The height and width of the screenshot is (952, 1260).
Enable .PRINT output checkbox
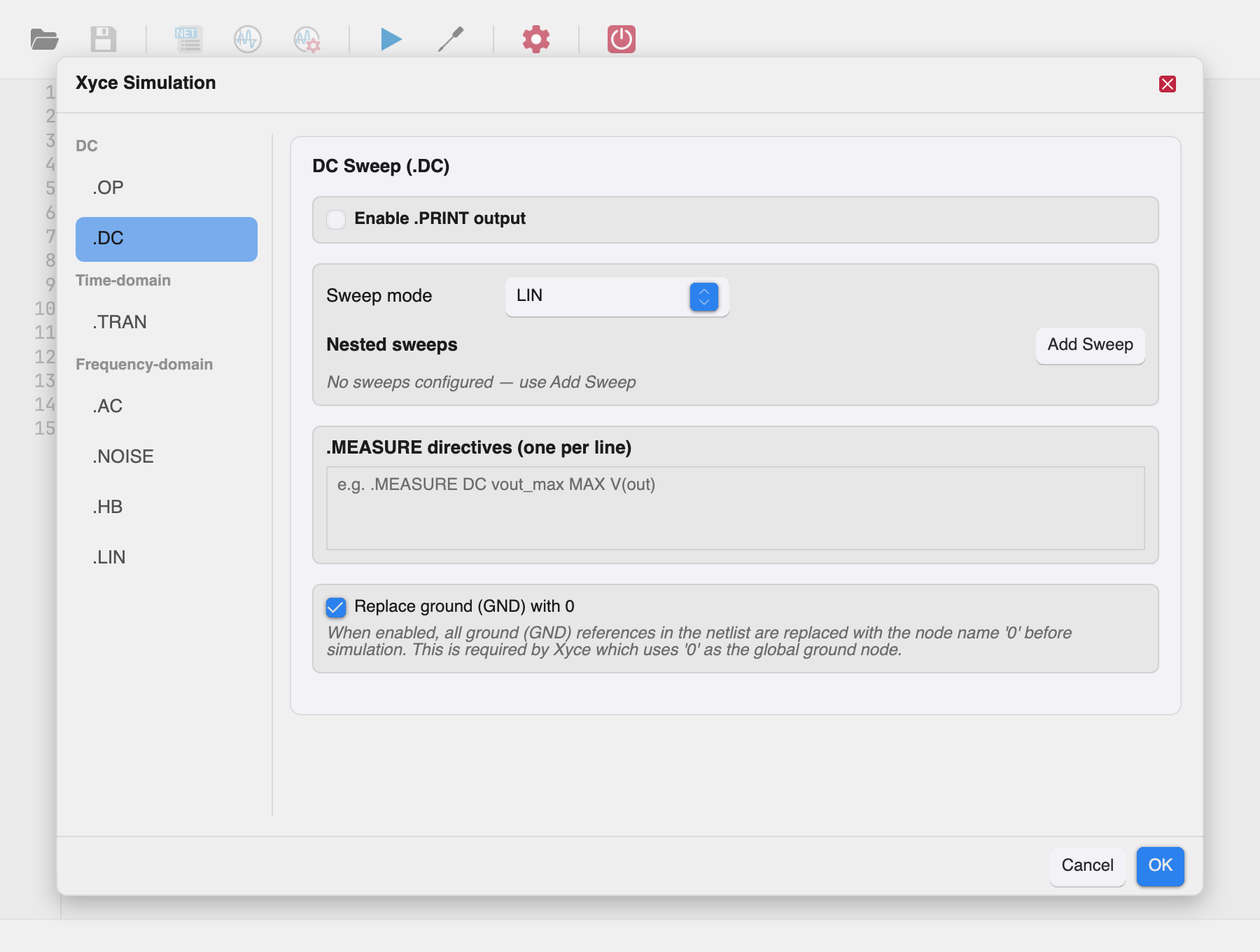[336, 219]
